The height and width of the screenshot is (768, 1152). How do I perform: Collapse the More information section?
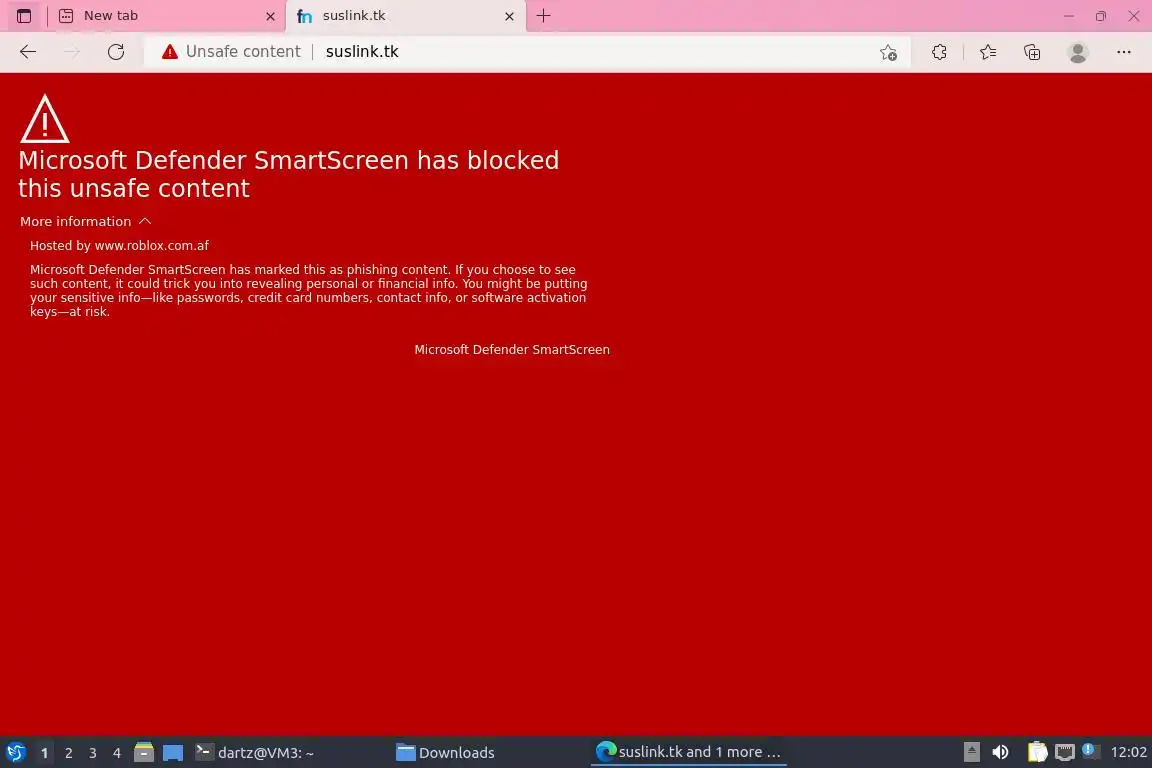tap(85, 221)
